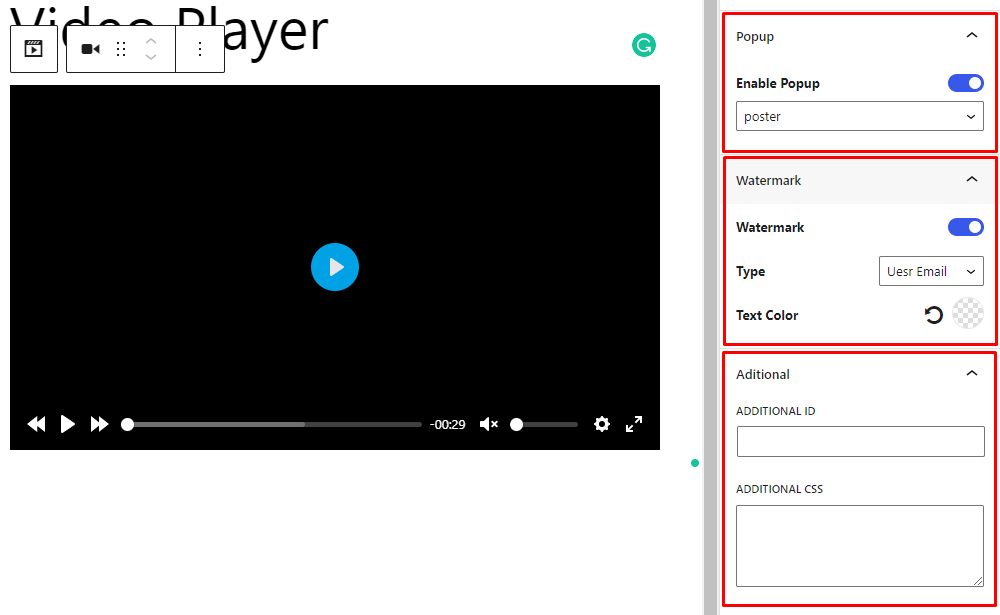The image size is (1000, 615).
Task: Click the Grammarly icon
Action: click(x=644, y=45)
